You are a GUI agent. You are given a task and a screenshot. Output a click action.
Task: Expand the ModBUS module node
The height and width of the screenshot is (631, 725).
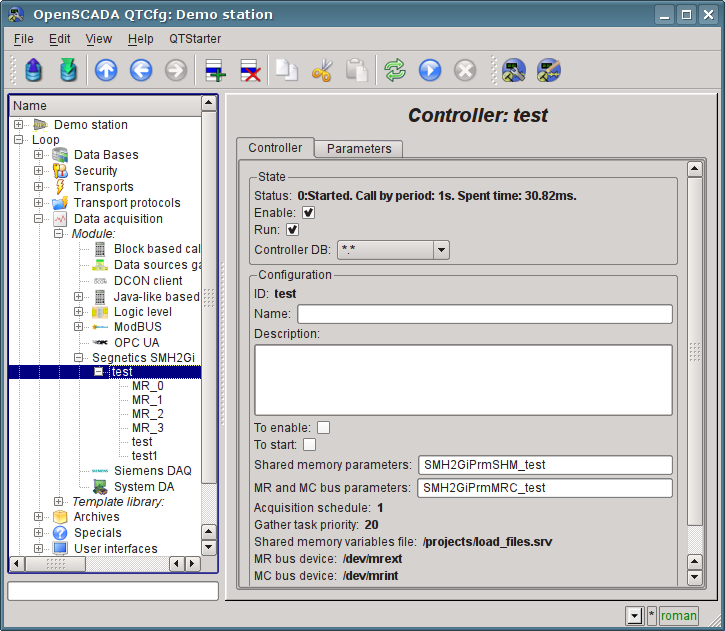tap(78, 327)
